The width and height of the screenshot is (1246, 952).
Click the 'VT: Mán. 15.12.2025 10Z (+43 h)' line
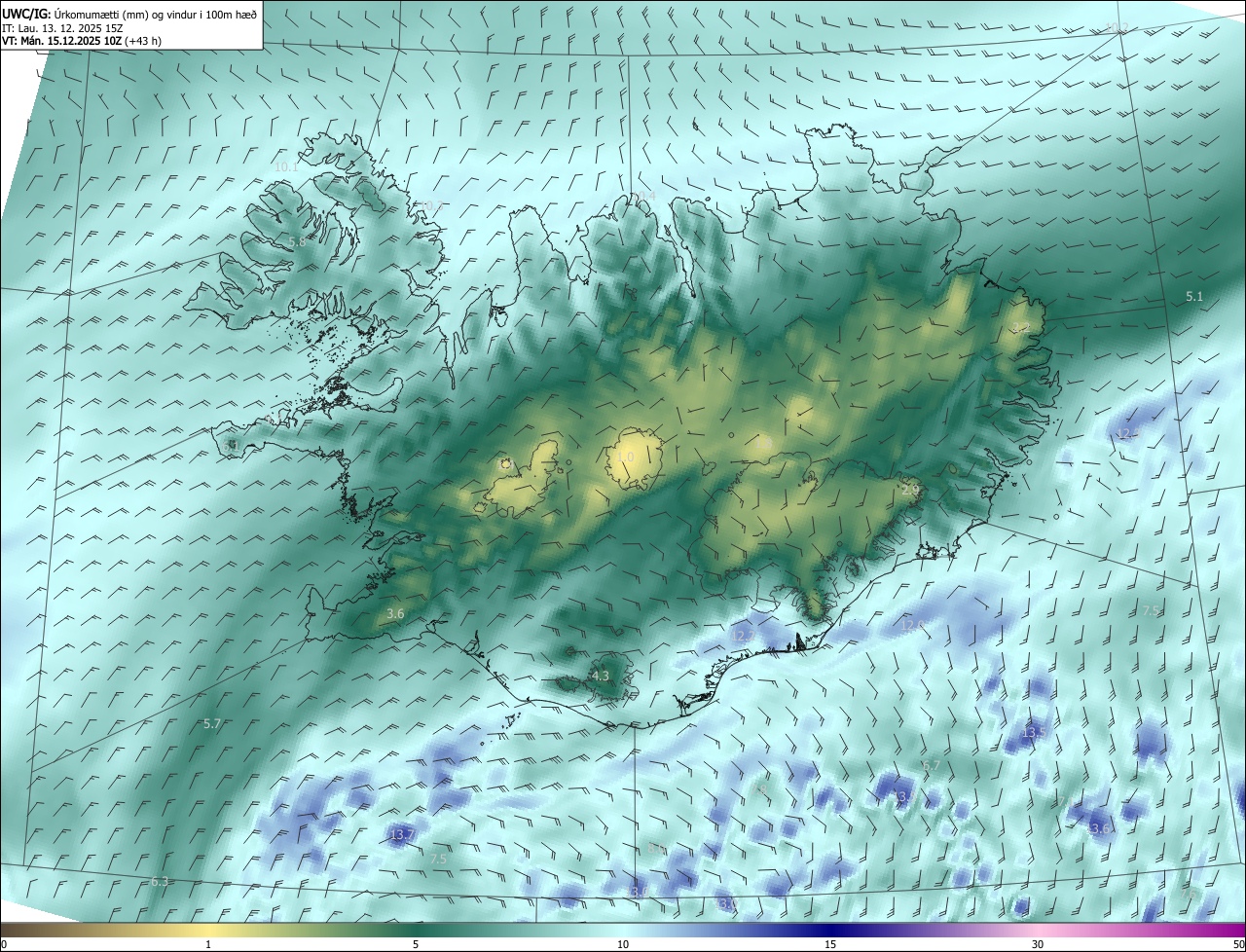82,41
